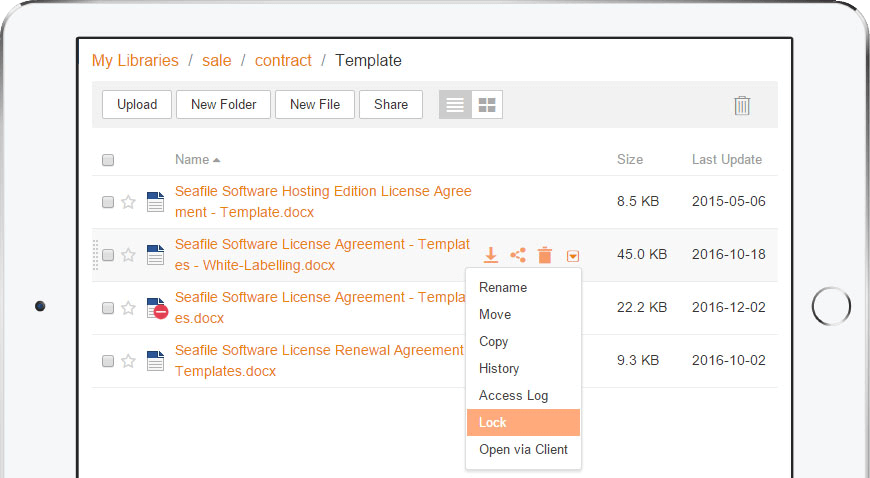Viewport: 870px width, 478px height.
Task: Collapse the more-operations dropdown arrow
Action: 573,256
